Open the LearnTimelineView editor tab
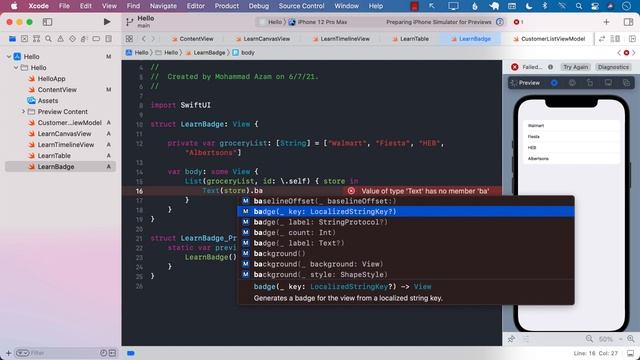The image size is (640, 360). click(341, 39)
